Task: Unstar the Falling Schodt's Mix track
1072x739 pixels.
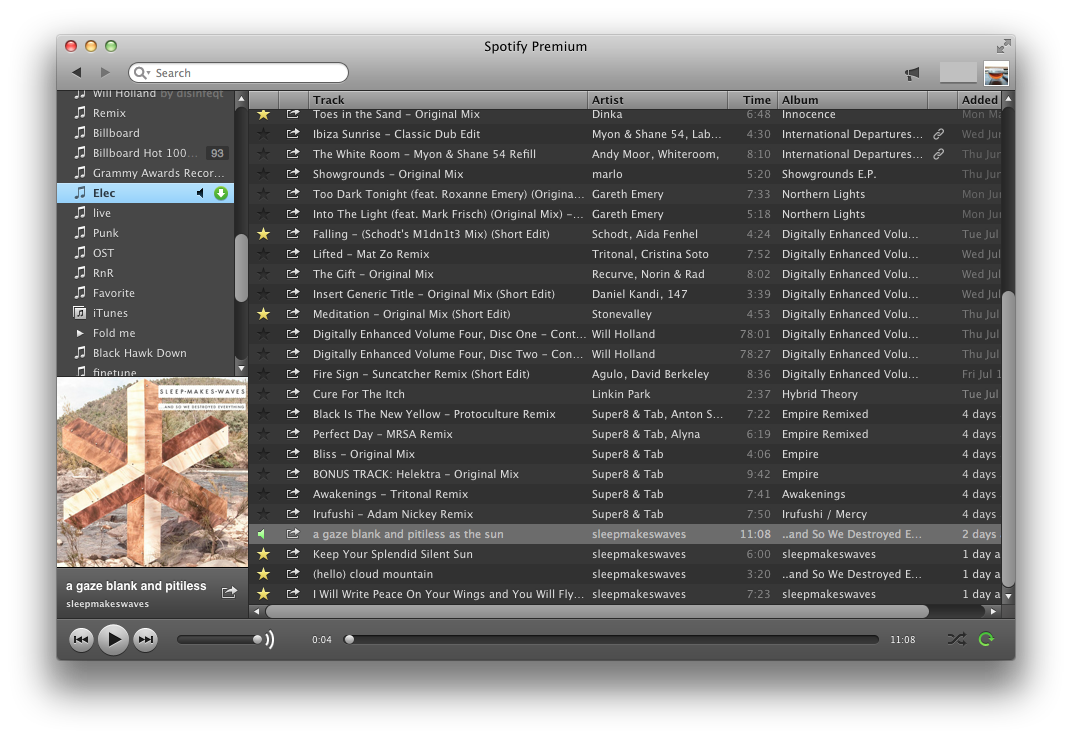Action: [x=263, y=234]
